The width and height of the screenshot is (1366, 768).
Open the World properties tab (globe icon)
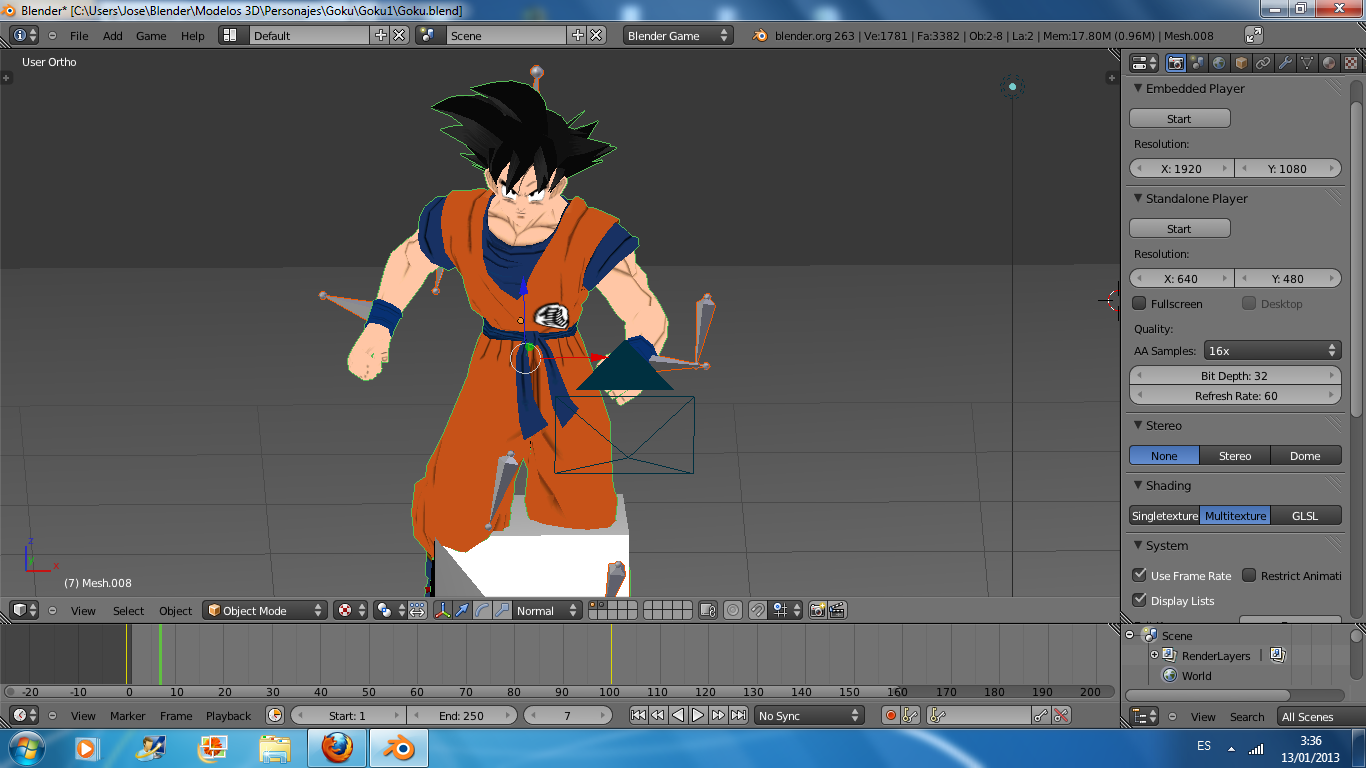(x=1219, y=63)
